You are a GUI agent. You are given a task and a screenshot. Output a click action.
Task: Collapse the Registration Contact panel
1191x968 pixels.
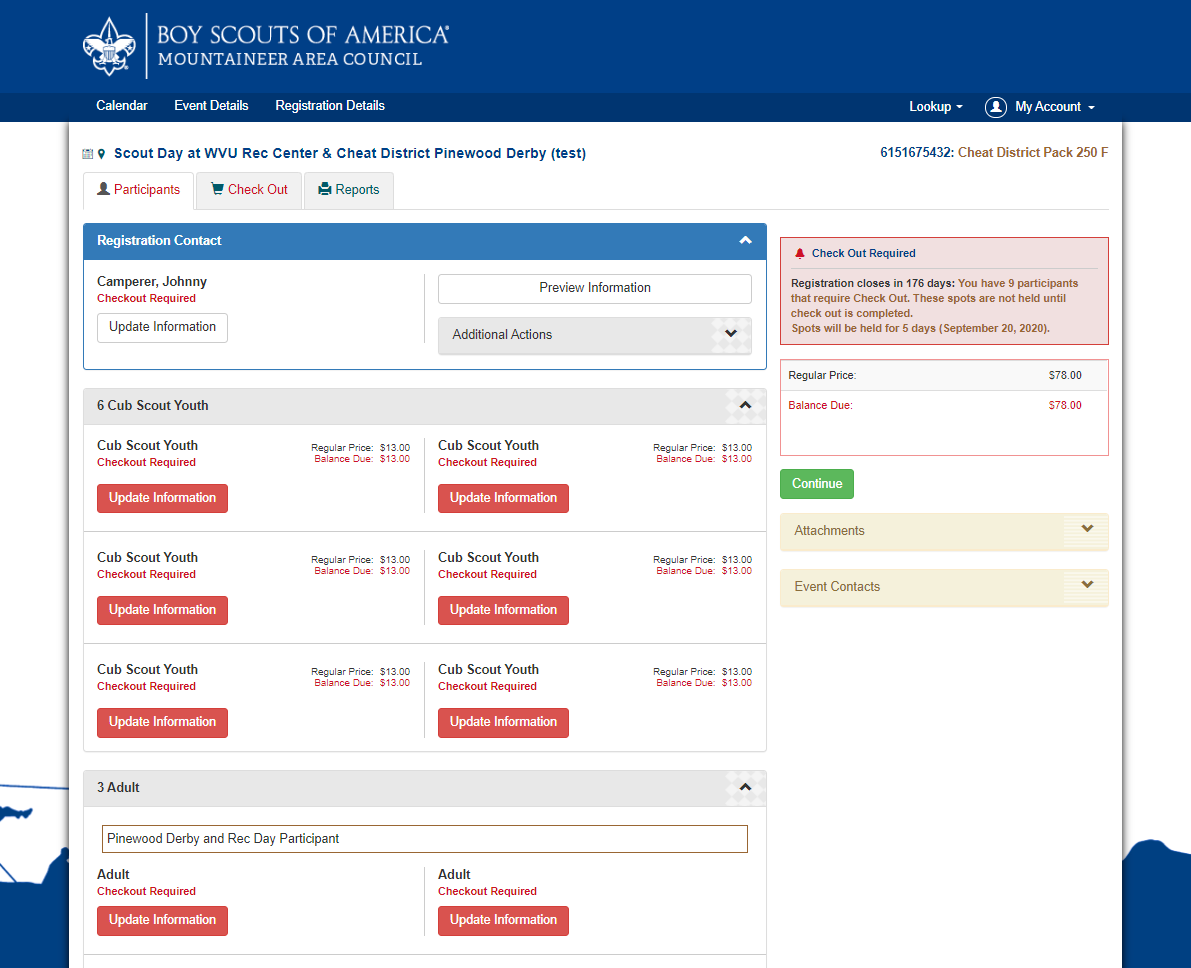point(745,241)
